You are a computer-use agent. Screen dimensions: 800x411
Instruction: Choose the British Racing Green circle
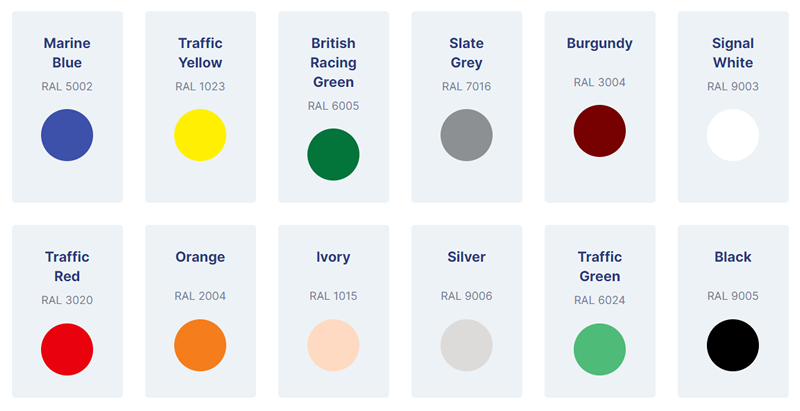click(x=333, y=155)
